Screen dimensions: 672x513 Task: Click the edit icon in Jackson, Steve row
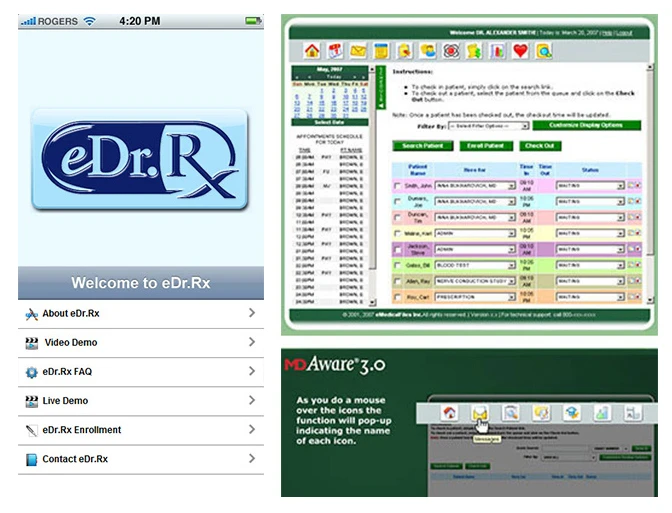point(631,249)
